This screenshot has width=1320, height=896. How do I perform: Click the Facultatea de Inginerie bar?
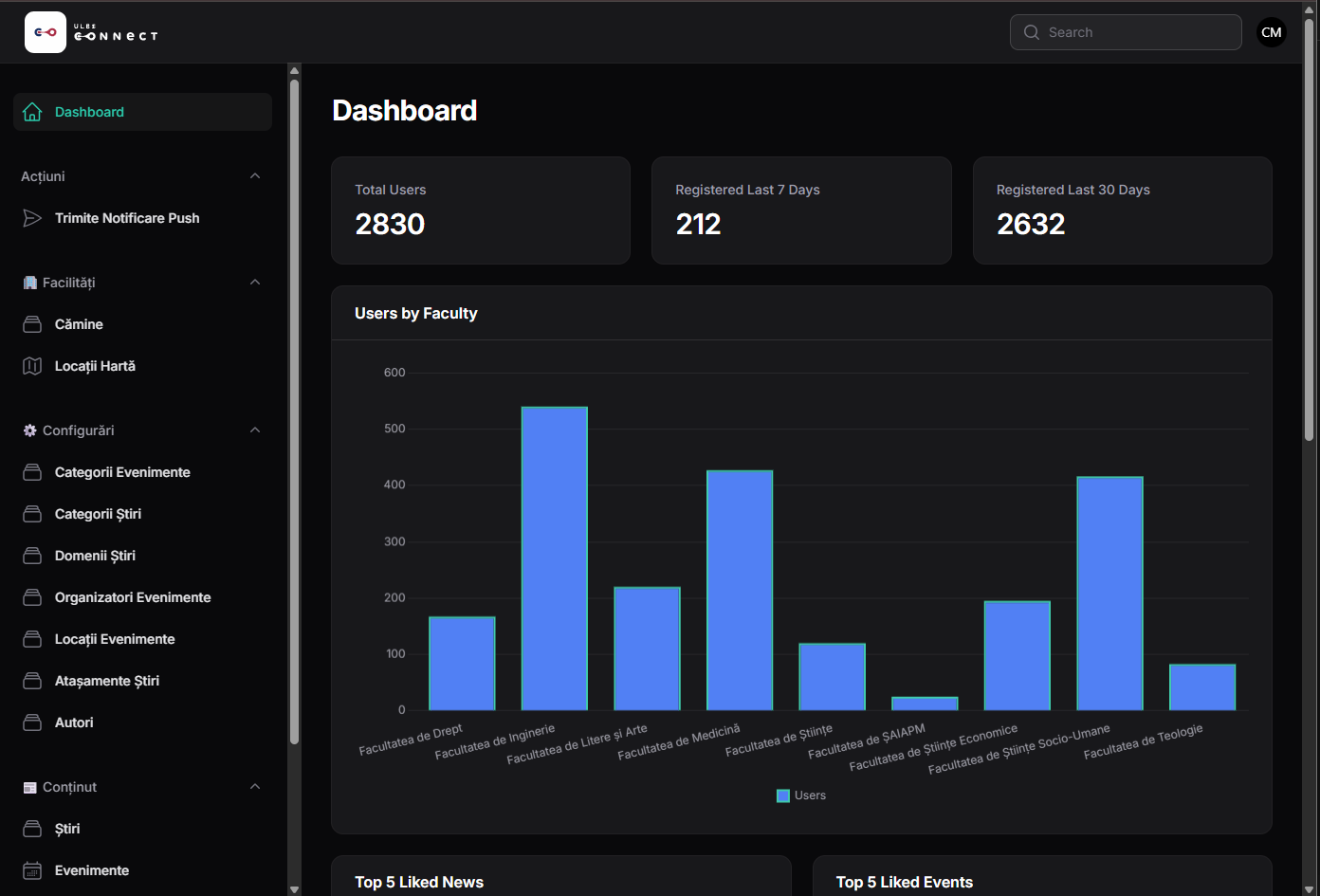pos(555,558)
